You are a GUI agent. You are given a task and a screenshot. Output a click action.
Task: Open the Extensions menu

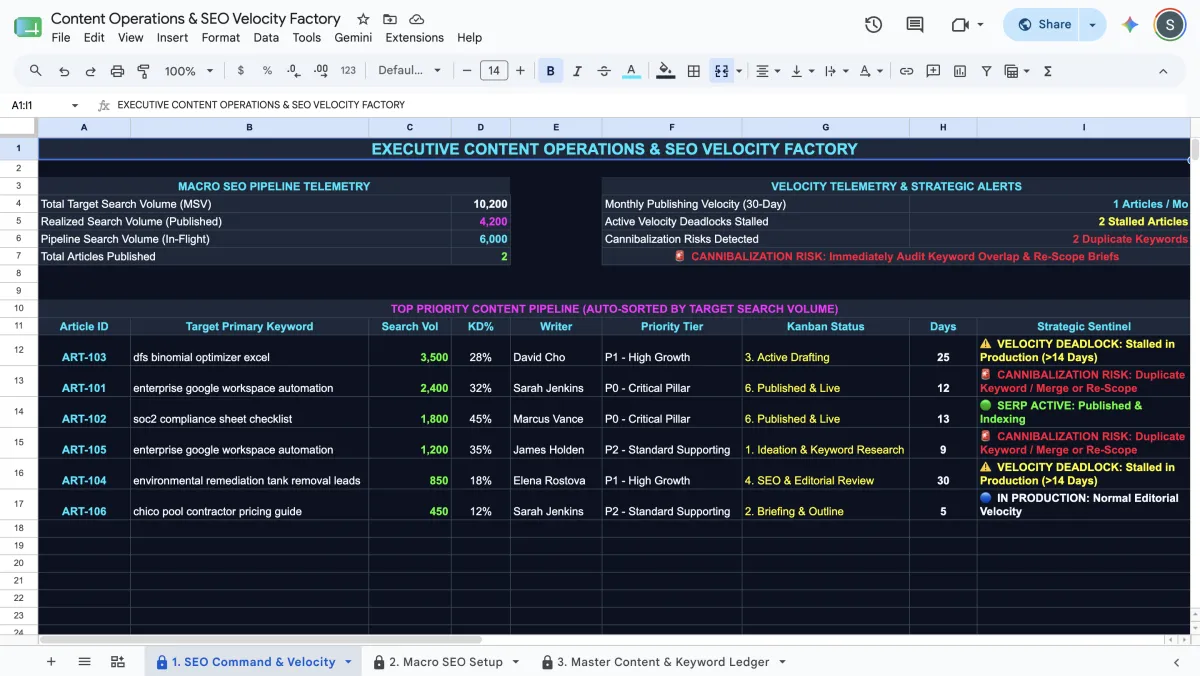tap(414, 37)
